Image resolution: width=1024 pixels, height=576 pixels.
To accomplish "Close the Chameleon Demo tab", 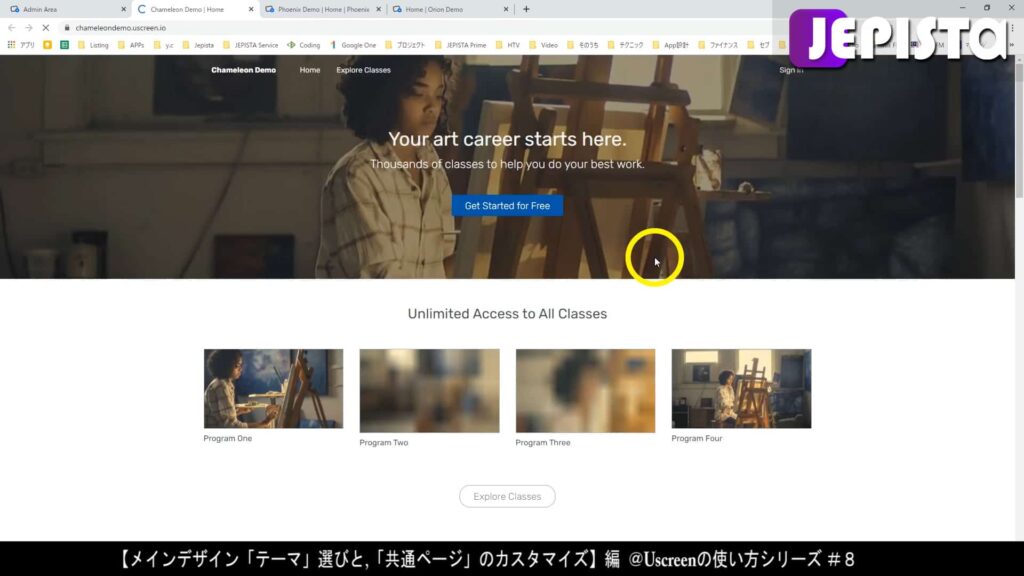I will pos(251,9).
